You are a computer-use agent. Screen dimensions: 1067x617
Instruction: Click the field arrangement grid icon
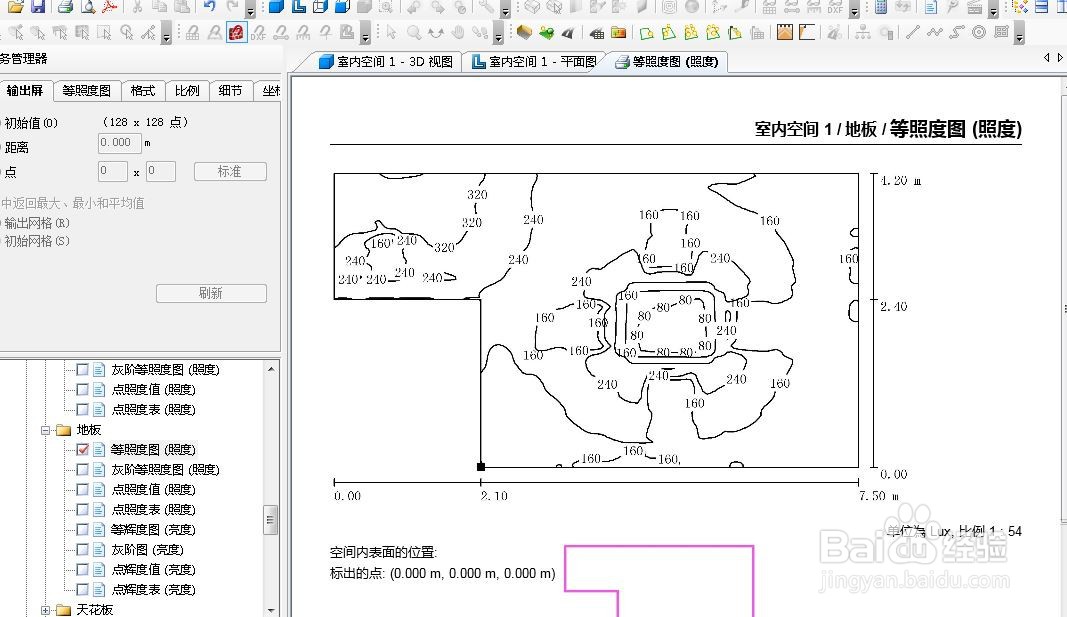click(1001, 32)
